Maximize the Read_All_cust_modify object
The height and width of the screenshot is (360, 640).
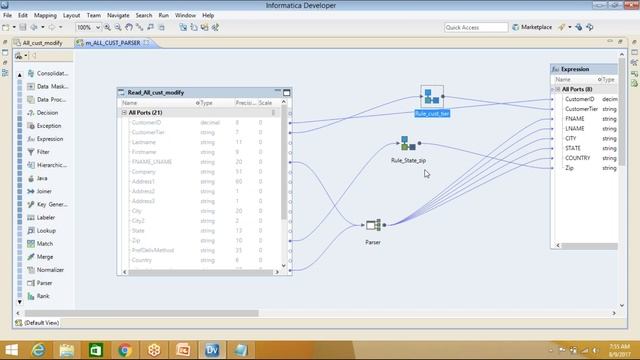tap(287, 93)
